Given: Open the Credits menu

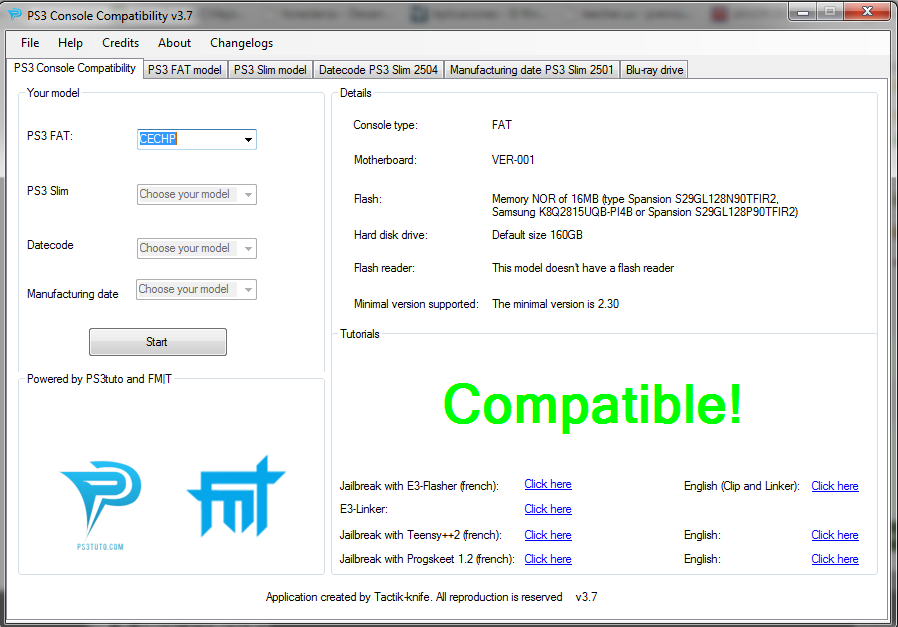Looking at the screenshot, I should (x=120, y=43).
